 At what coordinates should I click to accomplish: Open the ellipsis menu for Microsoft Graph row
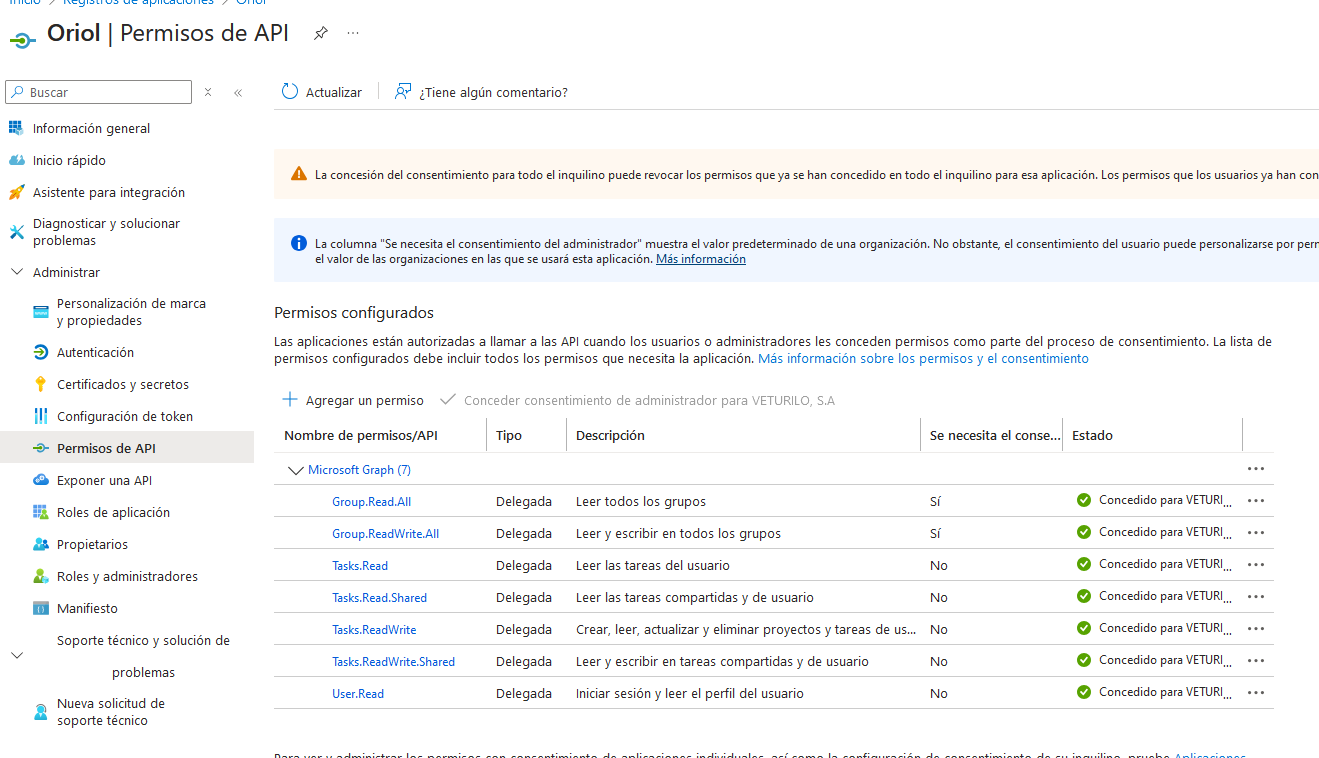1256,469
